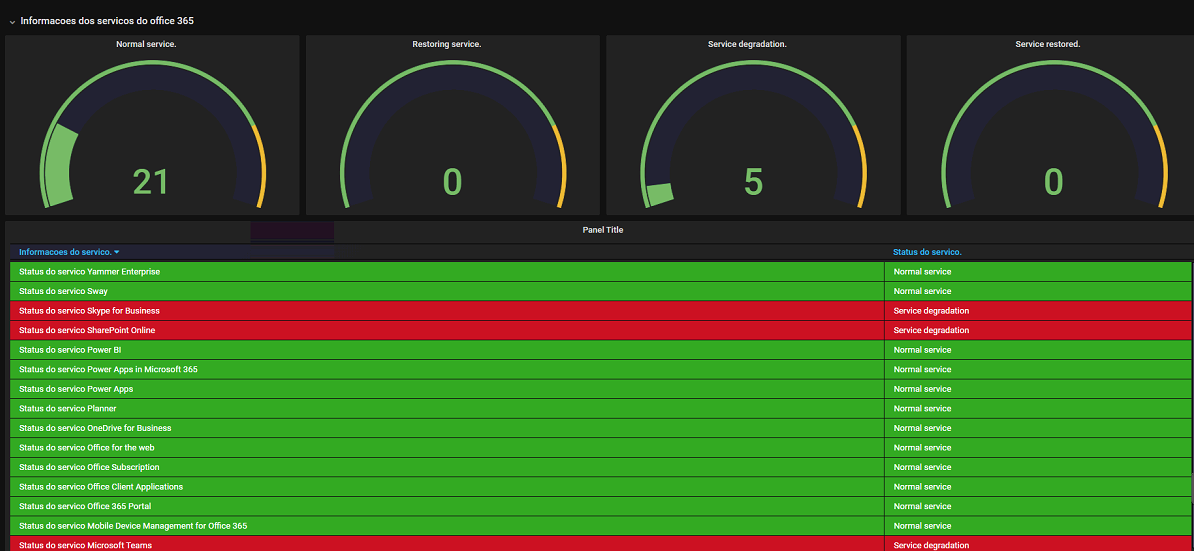Click Normal service status for Office 365 Portal
Screen dimensions: 1194x551
[x=922, y=506]
